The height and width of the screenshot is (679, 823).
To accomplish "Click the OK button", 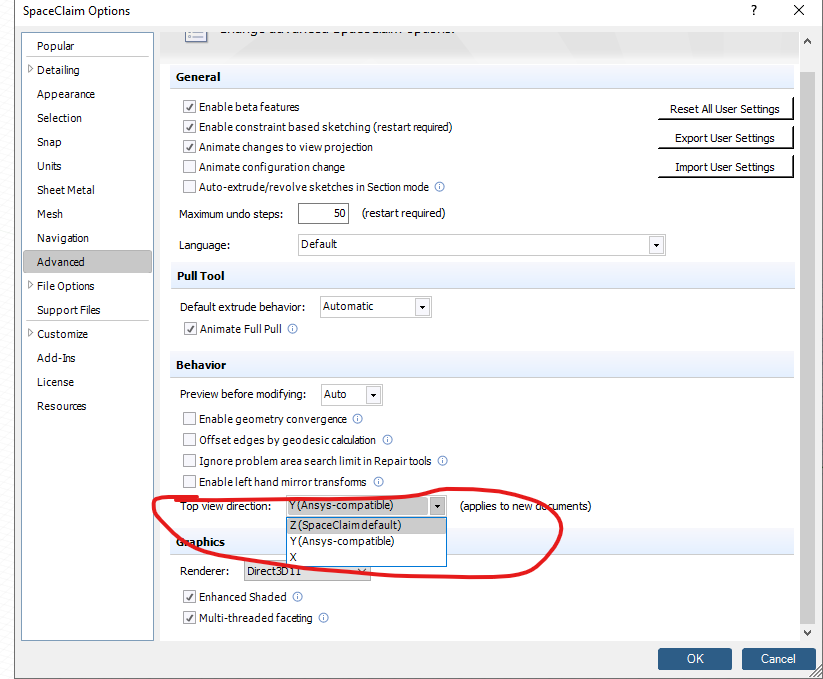I will [x=694, y=658].
